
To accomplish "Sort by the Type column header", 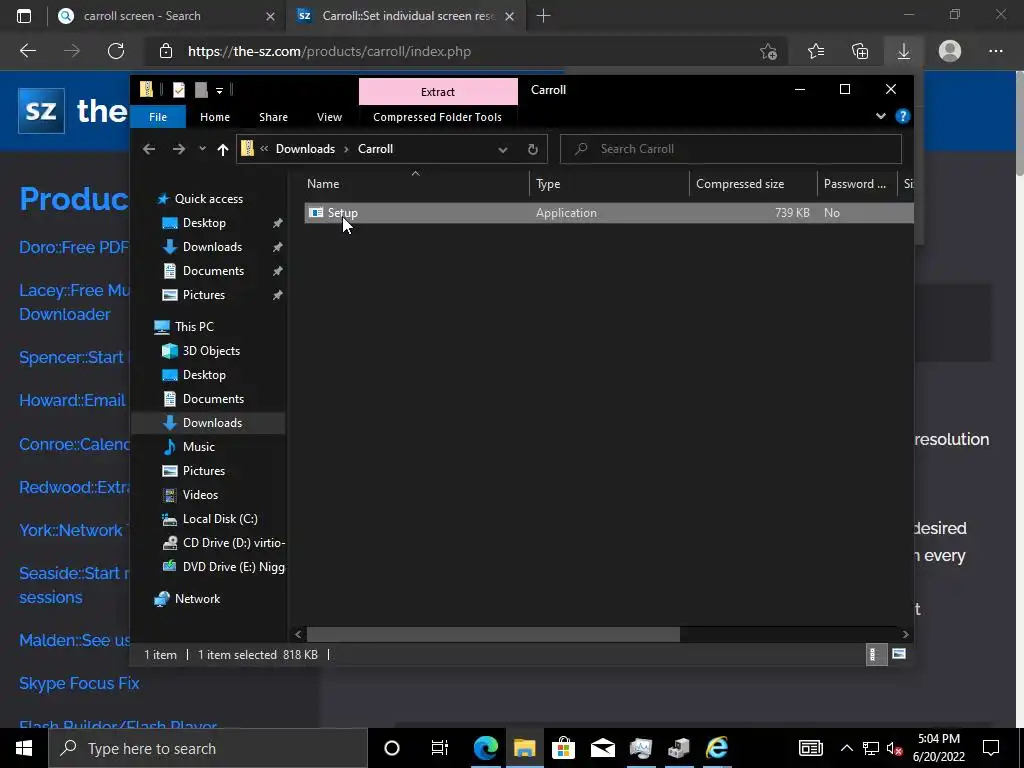I will click(x=609, y=184).
